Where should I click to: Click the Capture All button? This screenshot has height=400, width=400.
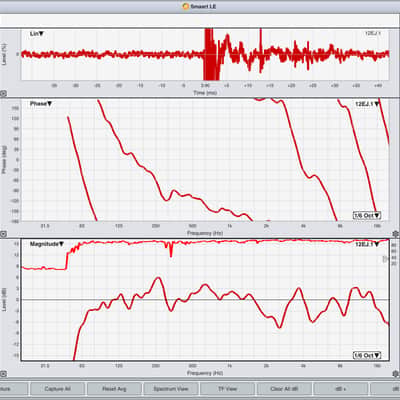tap(57, 389)
